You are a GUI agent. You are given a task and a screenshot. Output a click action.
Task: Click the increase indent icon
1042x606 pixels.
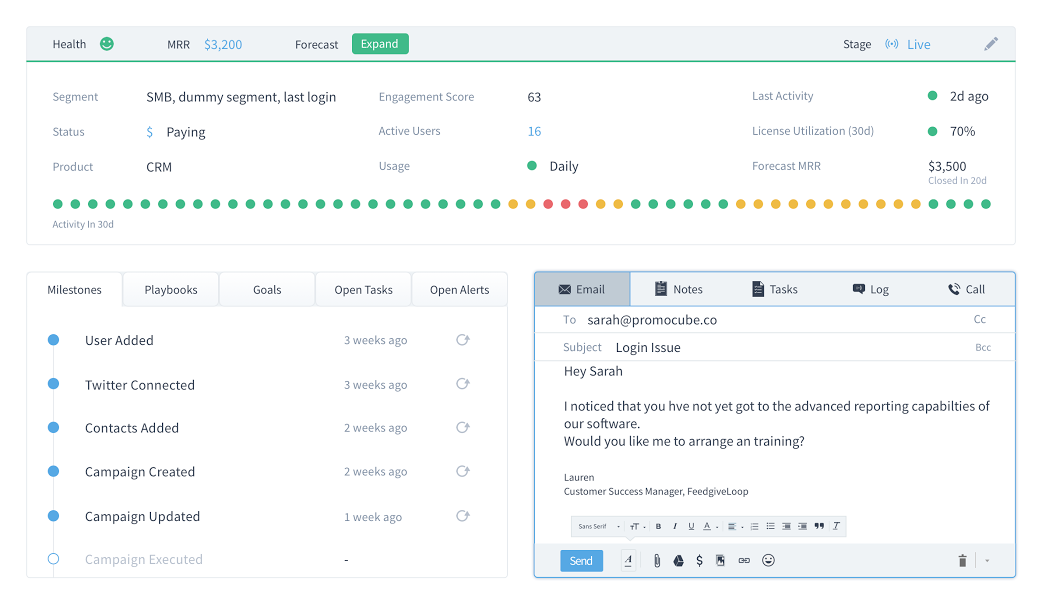click(803, 526)
